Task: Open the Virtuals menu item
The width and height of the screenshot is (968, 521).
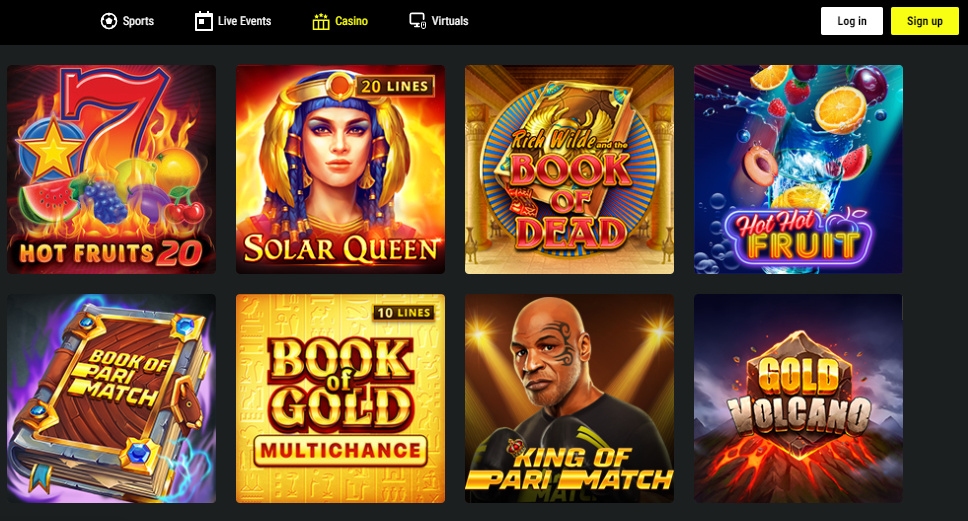Action: pos(439,21)
